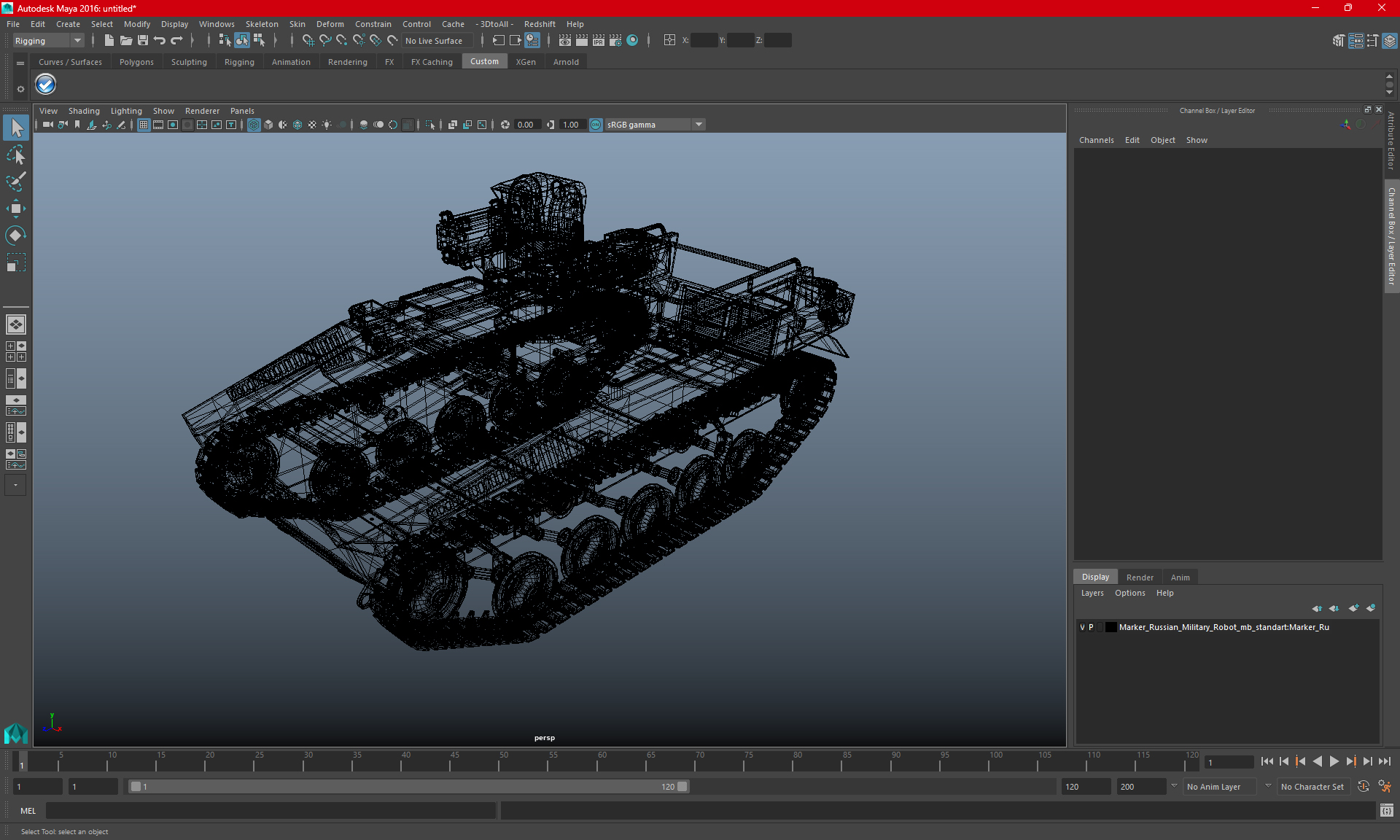Undo the last action
Viewport: 1400px width, 840px height.
[159, 41]
